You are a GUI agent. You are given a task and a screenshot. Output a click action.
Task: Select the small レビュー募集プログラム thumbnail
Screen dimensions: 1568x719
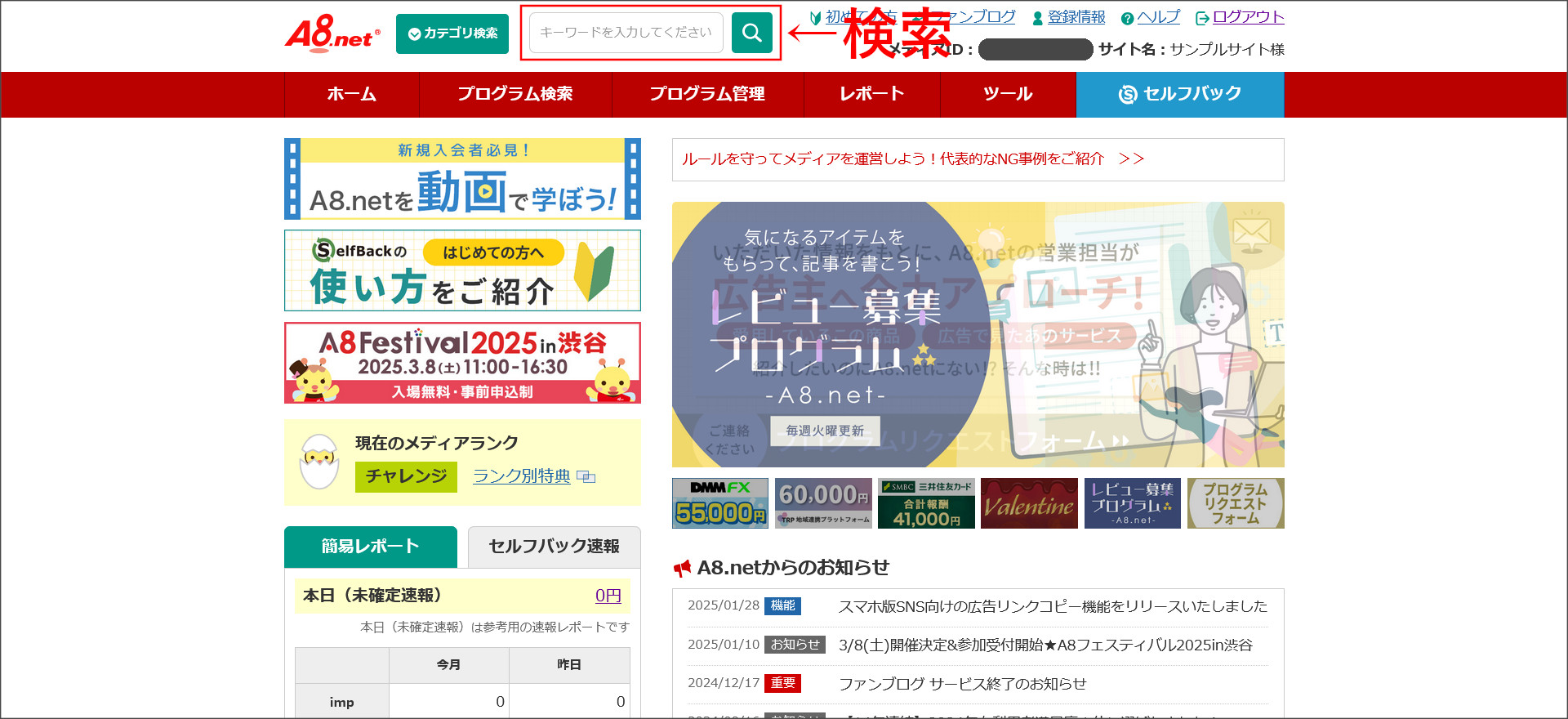pyautogui.click(x=1133, y=503)
